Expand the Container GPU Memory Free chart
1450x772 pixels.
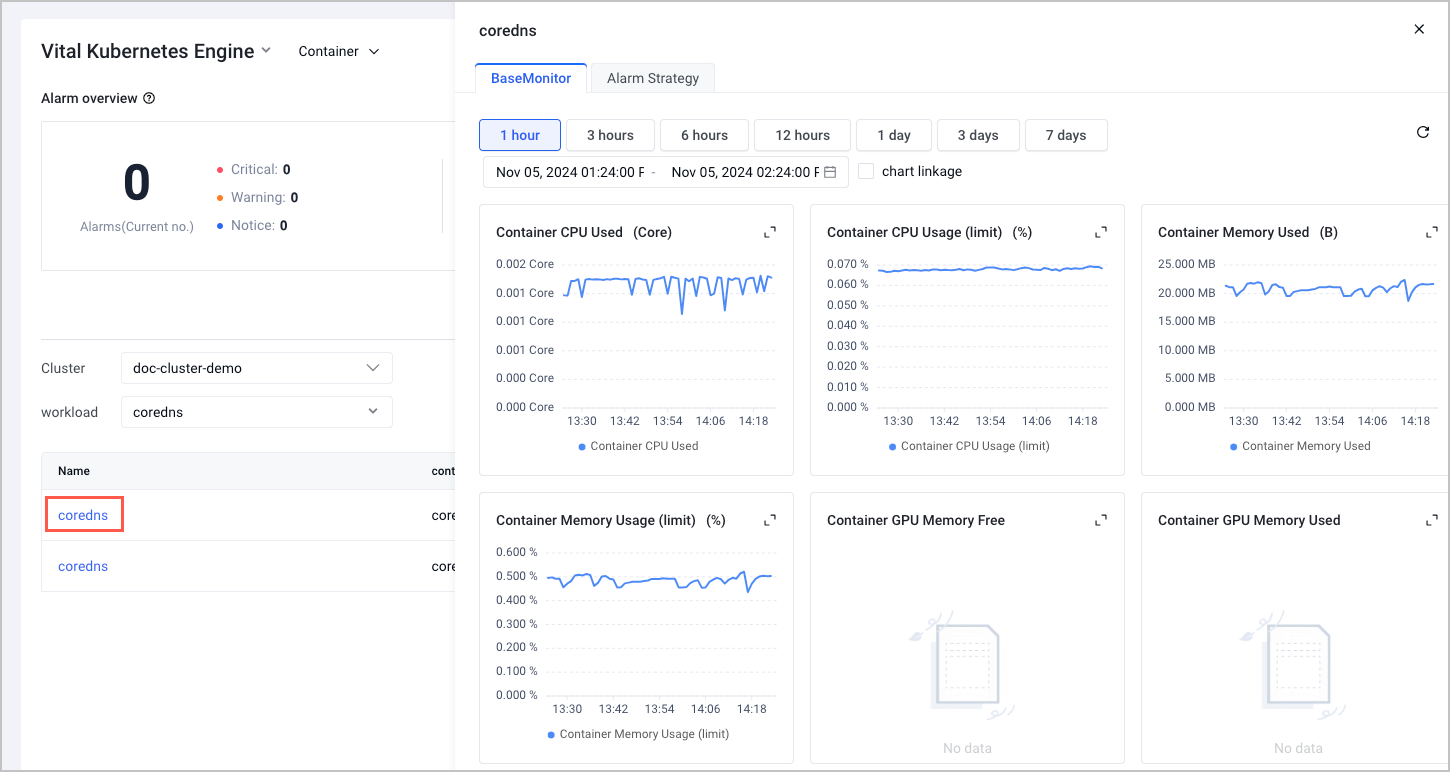[x=1101, y=520]
